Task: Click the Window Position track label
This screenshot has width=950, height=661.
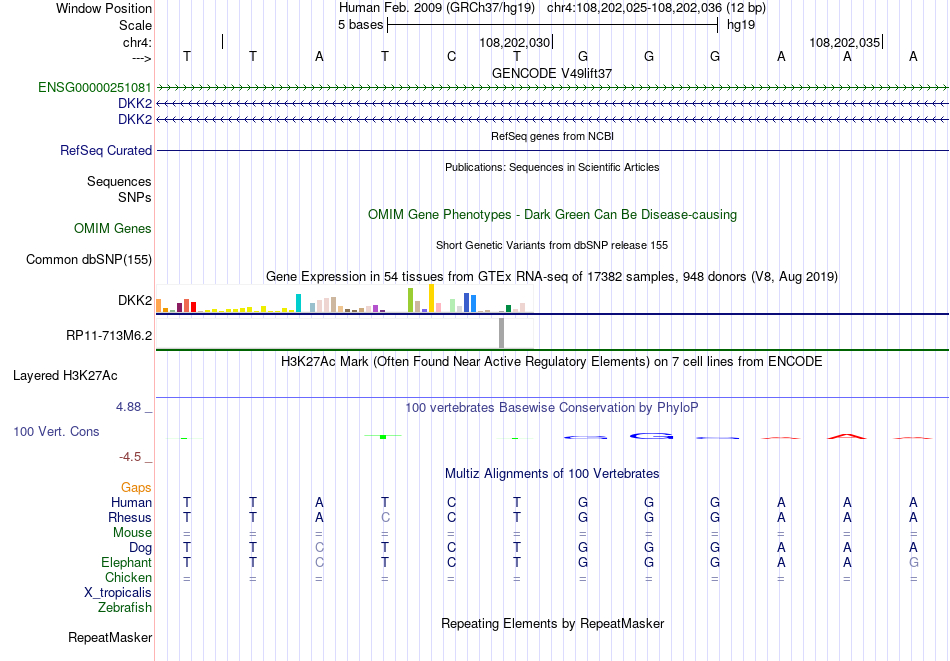Action: [x=104, y=8]
